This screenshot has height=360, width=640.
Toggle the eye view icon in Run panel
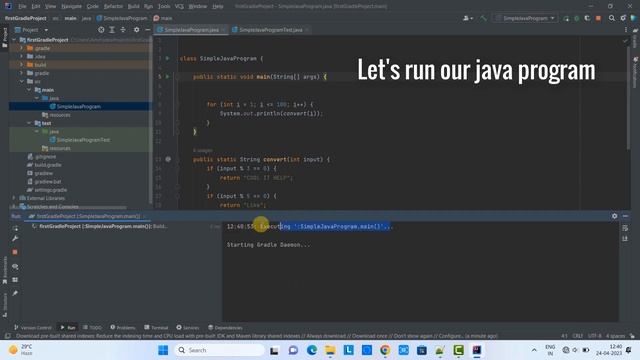[x=15, y=267]
